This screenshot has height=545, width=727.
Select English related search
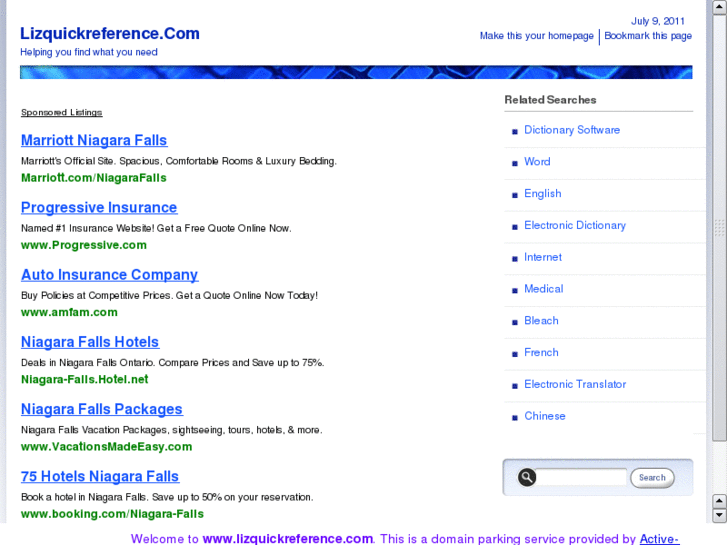pyautogui.click(x=542, y=193)
